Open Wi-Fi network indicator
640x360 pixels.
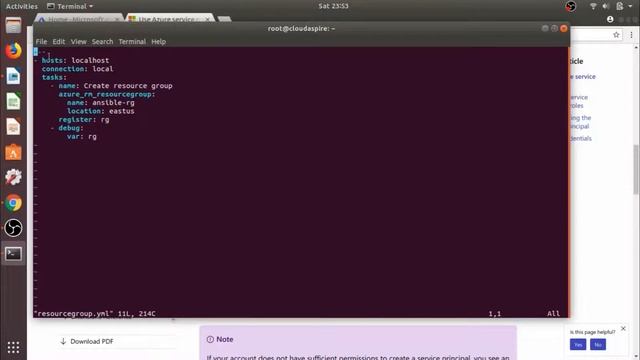click(593, 6)
